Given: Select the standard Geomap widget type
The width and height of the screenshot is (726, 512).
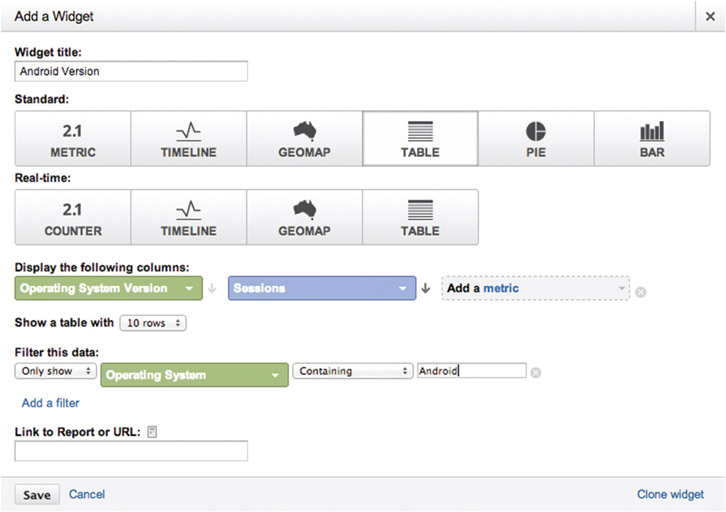Looking at the screenshot, I should coord(304,138).
